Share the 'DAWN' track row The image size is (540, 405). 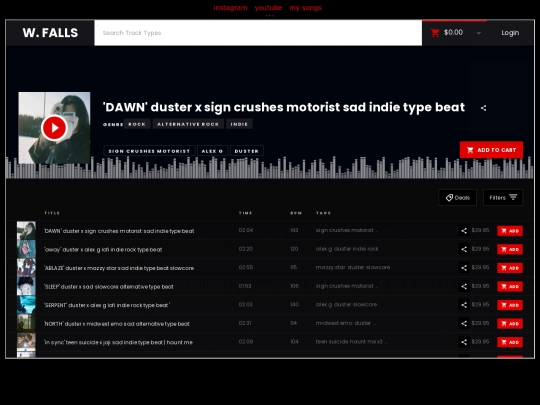point(464,231)
